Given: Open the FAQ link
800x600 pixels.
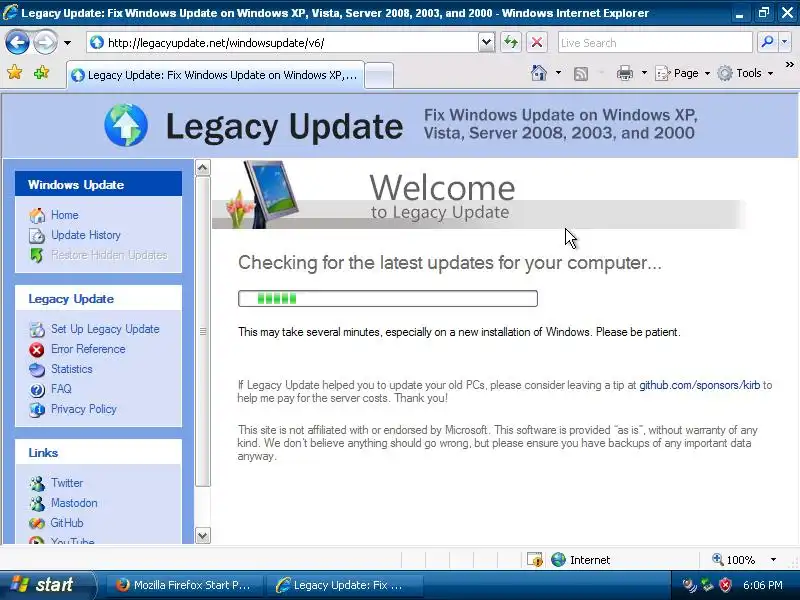Looking at the screenshot, I should click(x=61, y=389).
